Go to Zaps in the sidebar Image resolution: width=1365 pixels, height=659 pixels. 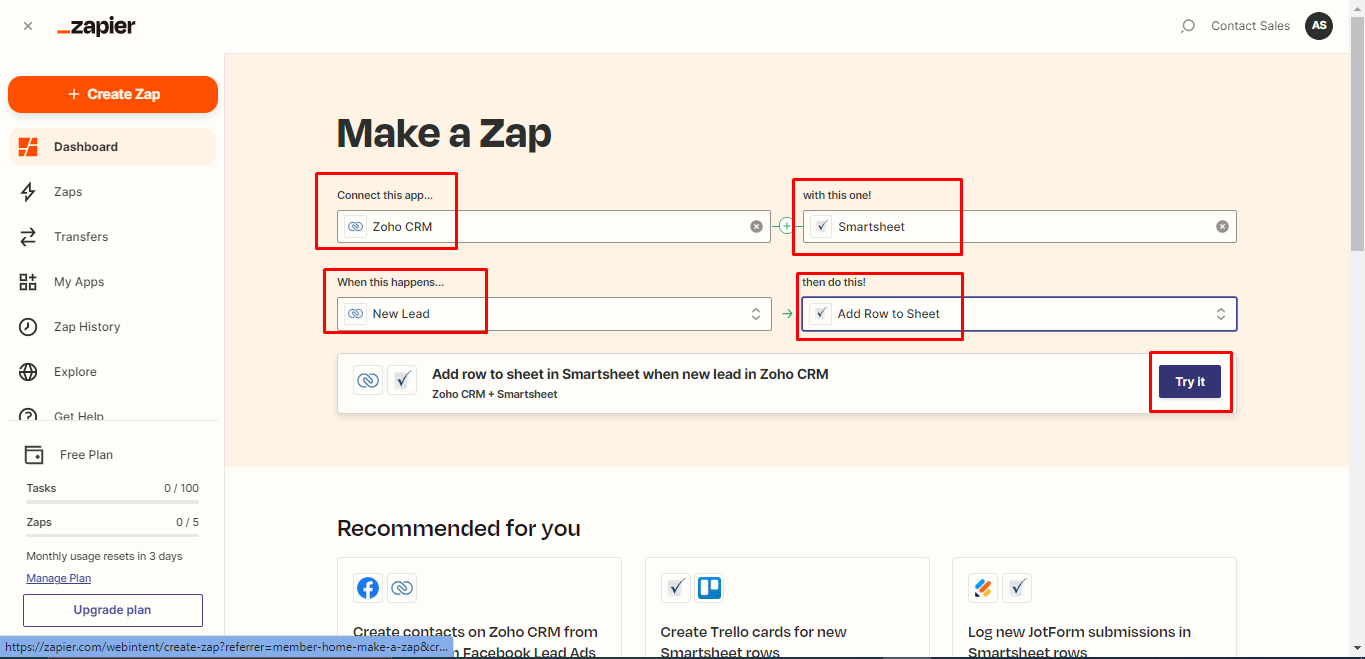pos(112,192)
